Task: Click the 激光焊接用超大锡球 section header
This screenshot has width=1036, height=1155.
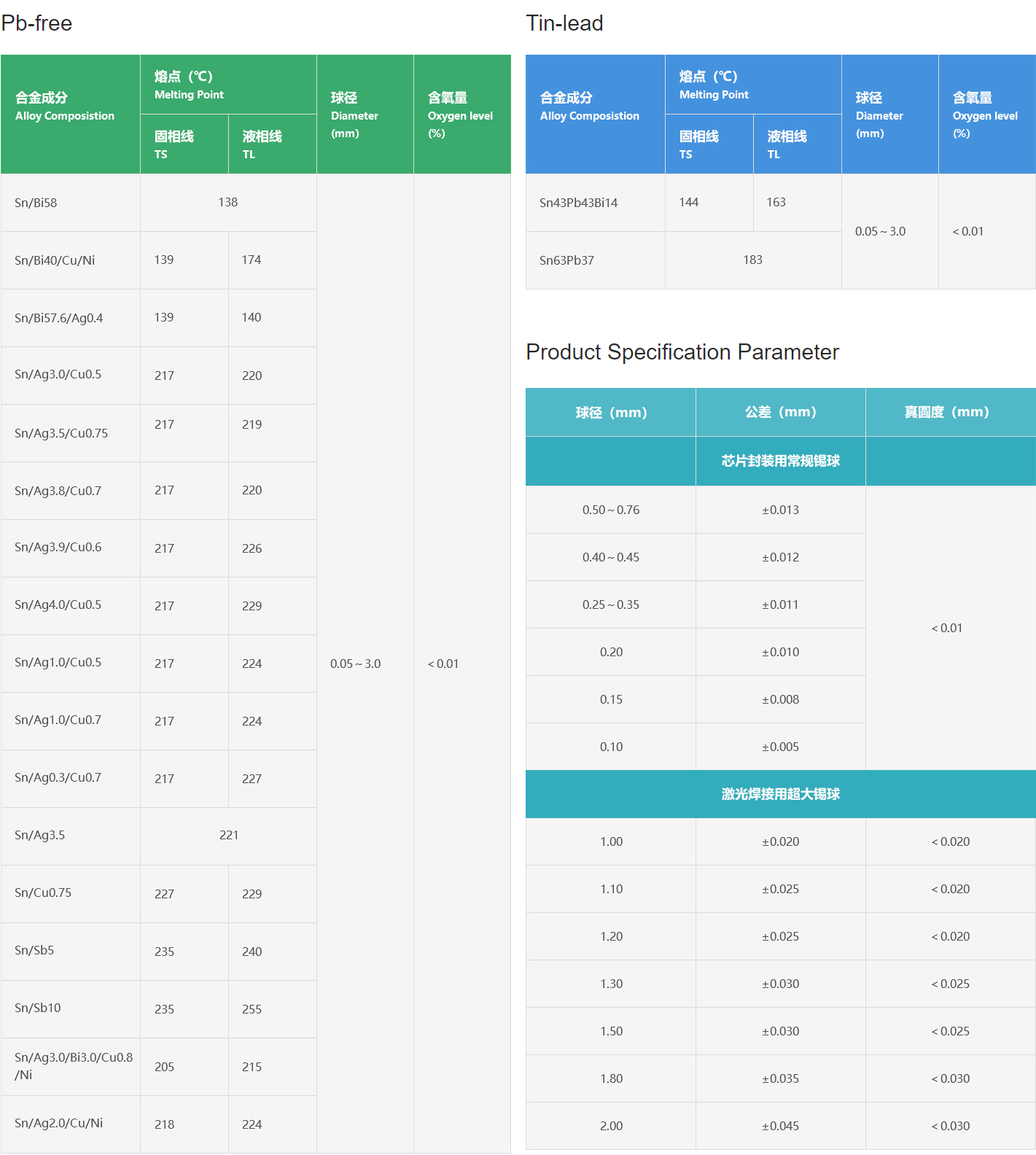Action: tap(780, 794)
